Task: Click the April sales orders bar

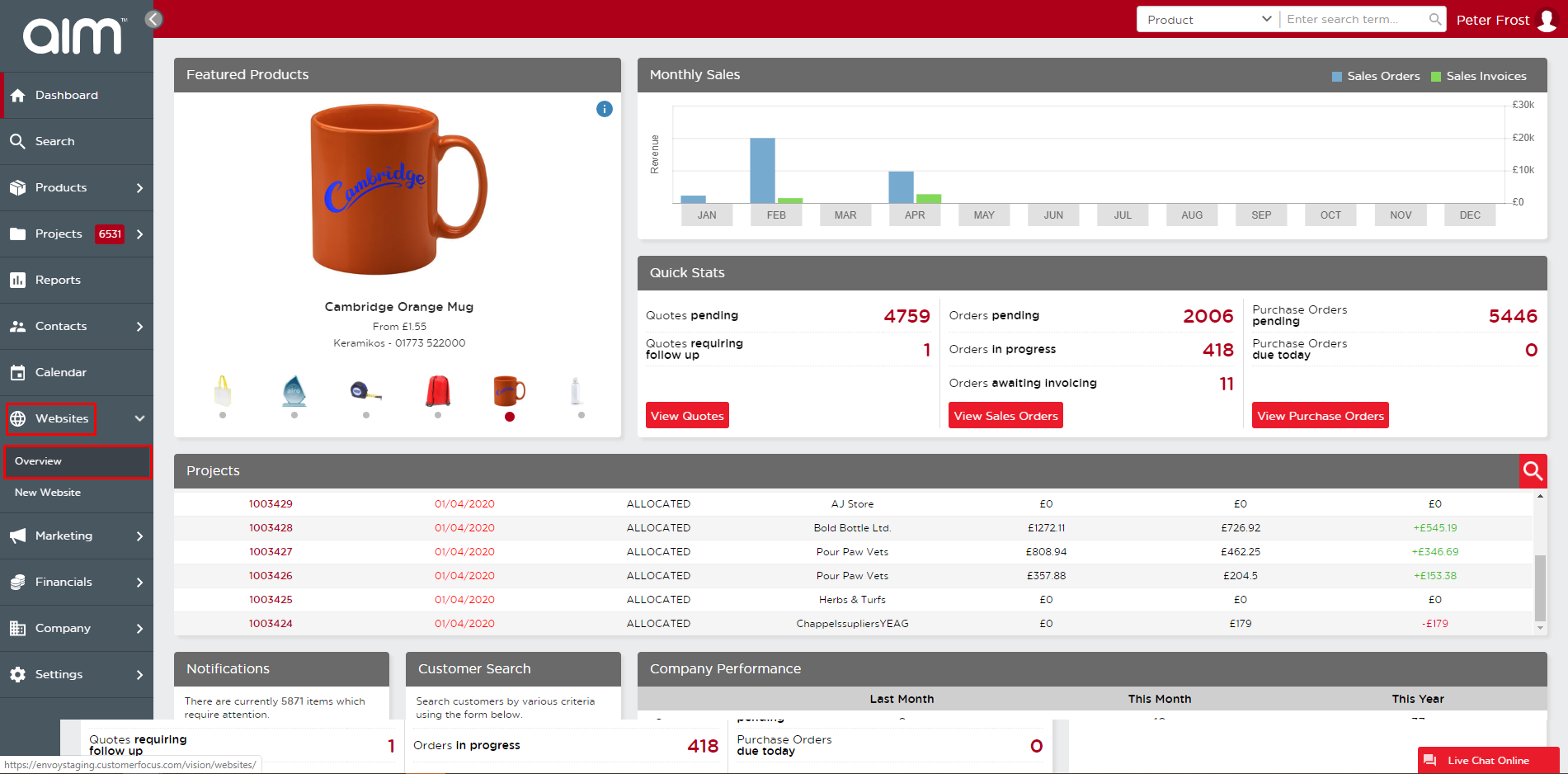Action: [901, 186]
